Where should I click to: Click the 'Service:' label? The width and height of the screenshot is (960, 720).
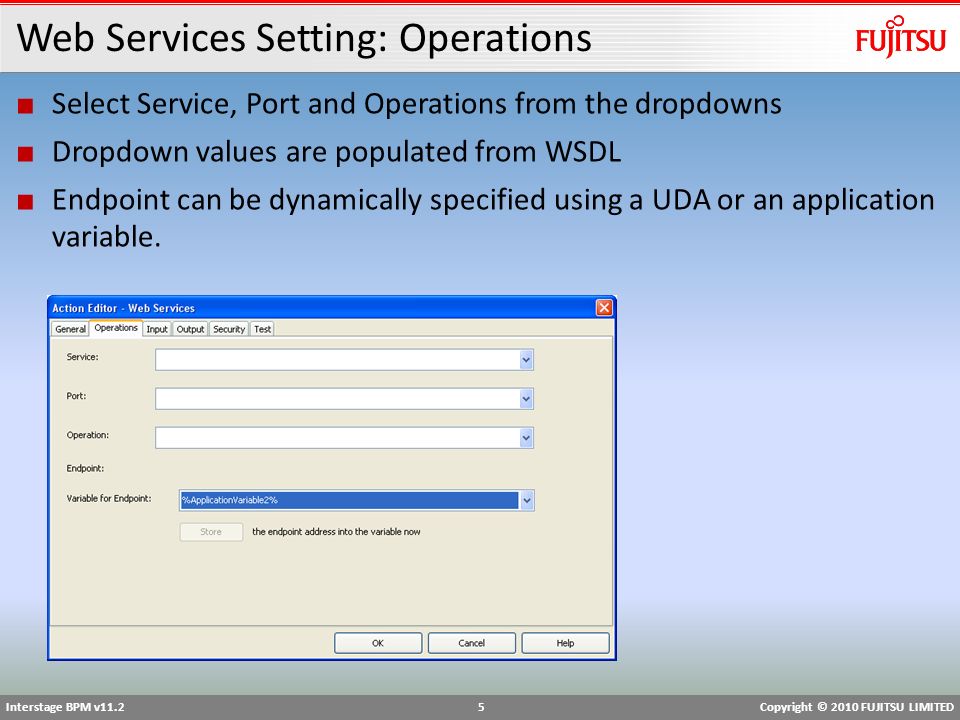click(x=83, y=357)
